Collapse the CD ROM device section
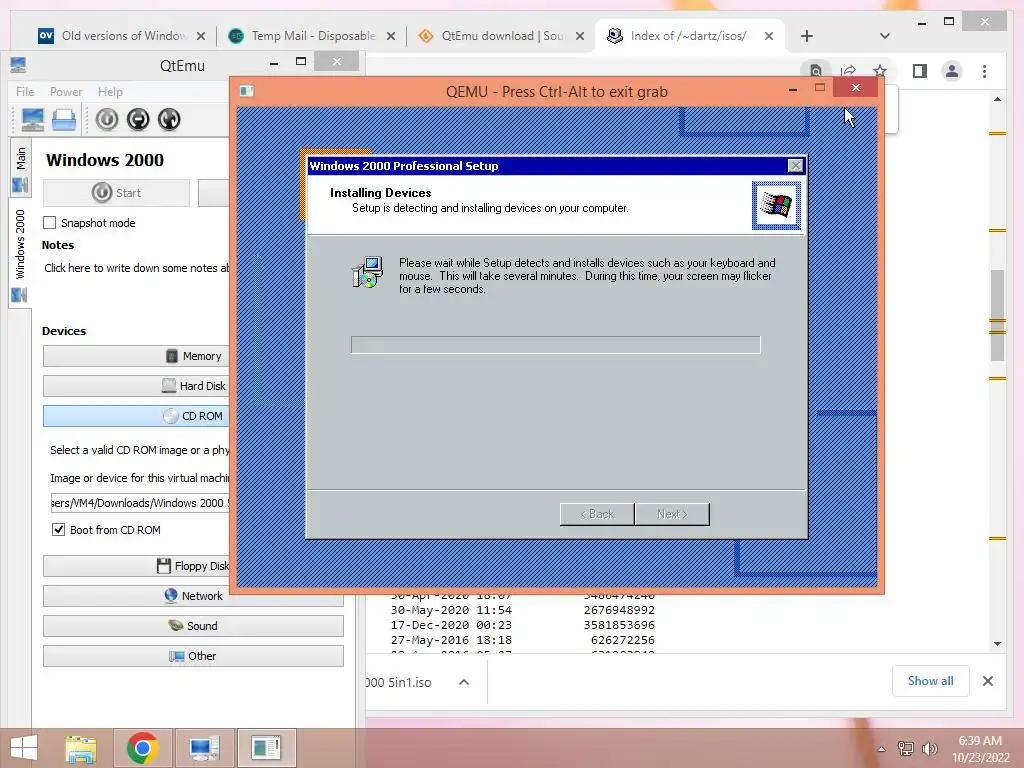Screen dimensions: 1024x768 (136, 416)
